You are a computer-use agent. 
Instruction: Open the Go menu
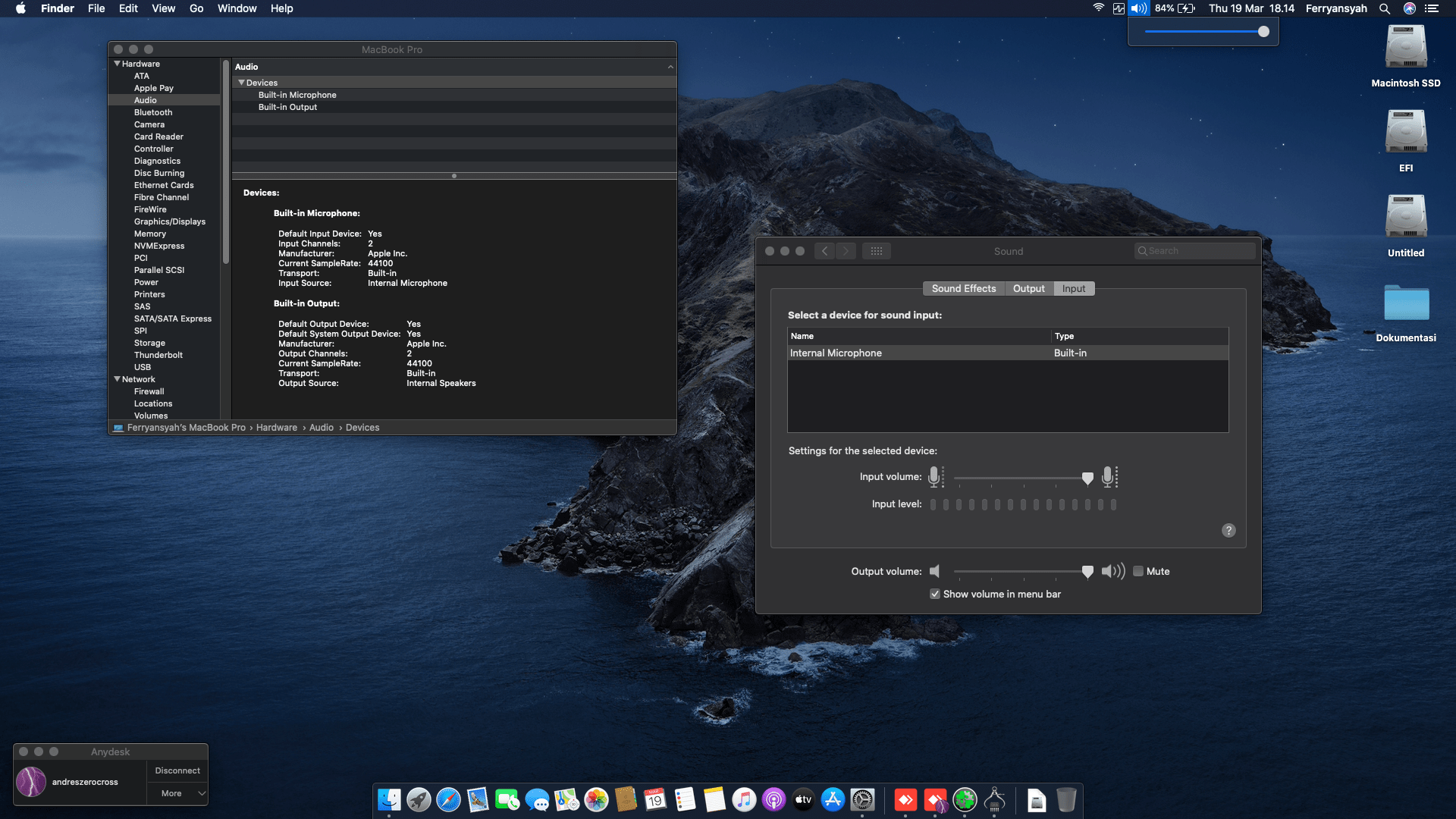click(x=196, y=8)
